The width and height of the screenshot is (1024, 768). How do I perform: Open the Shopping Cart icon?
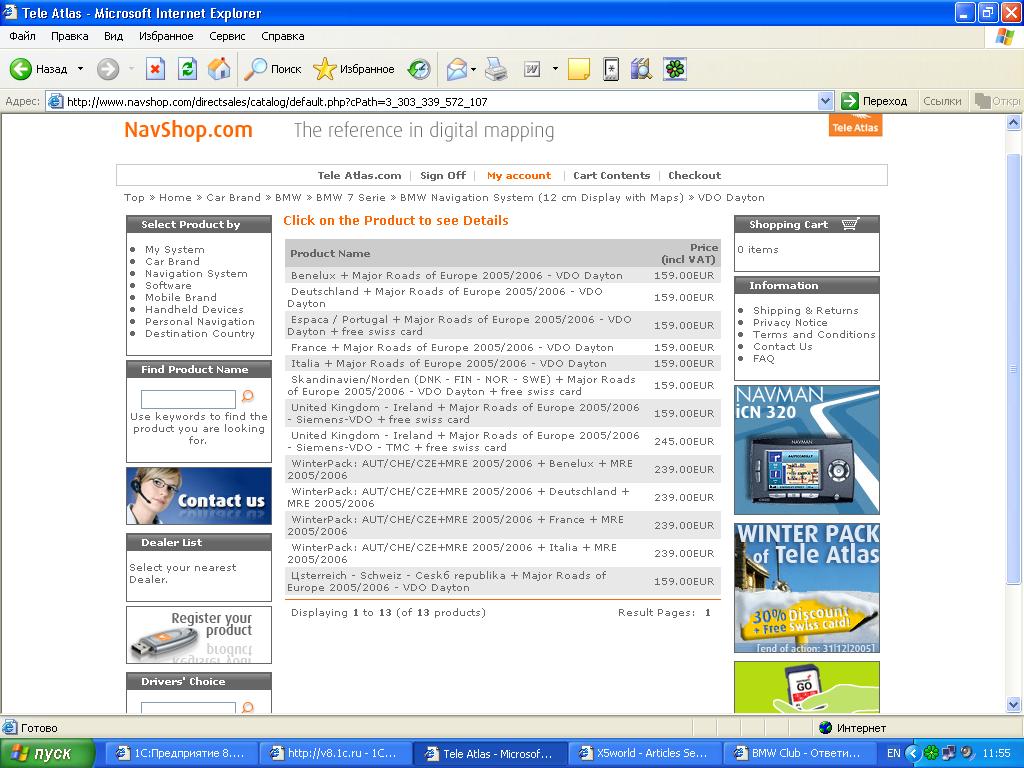click(x=850, y=224)
